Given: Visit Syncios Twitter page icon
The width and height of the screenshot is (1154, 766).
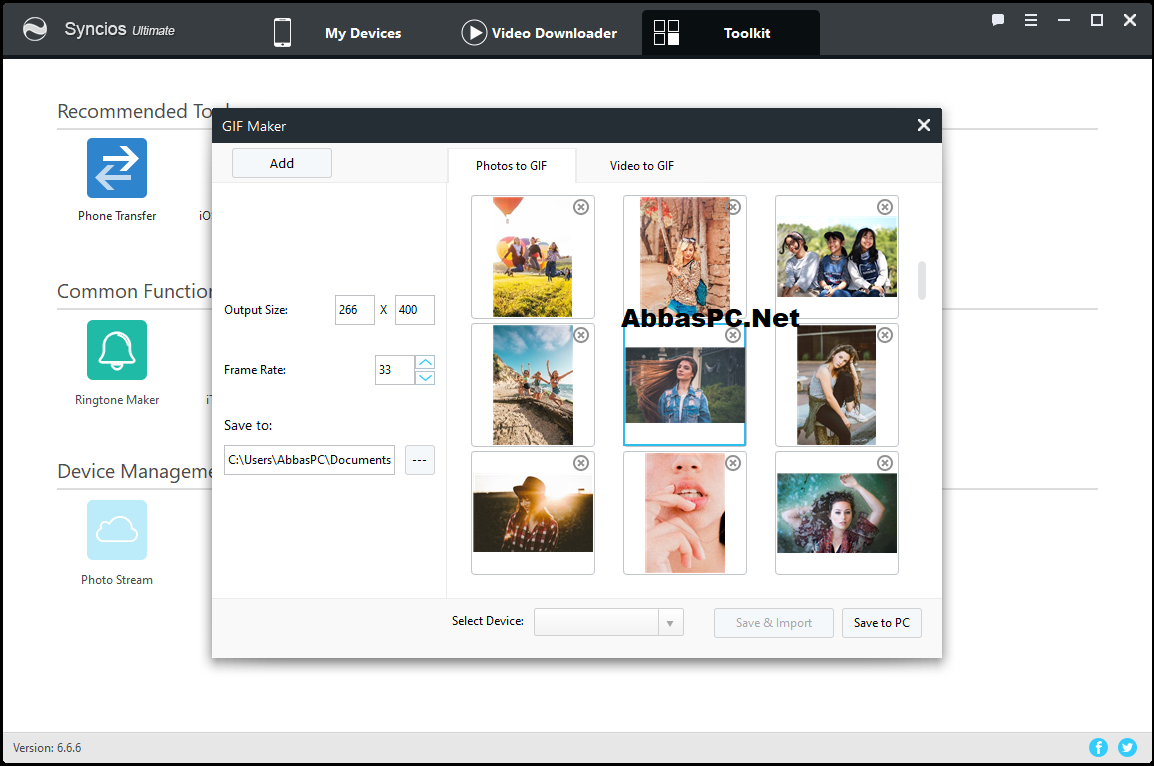Looking at the screenshot, I should [1128, 748].
